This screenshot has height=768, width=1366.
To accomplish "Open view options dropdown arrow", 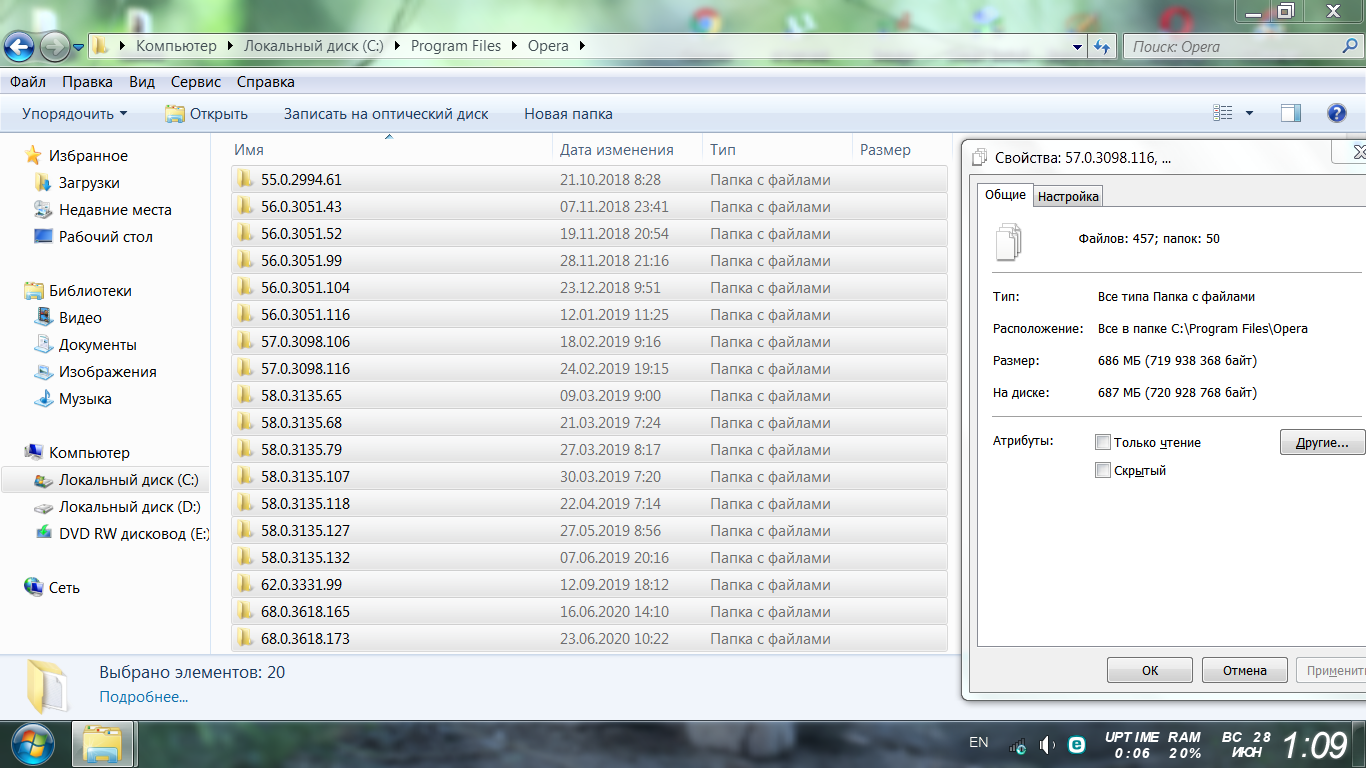I will (x=1249, y=113).
